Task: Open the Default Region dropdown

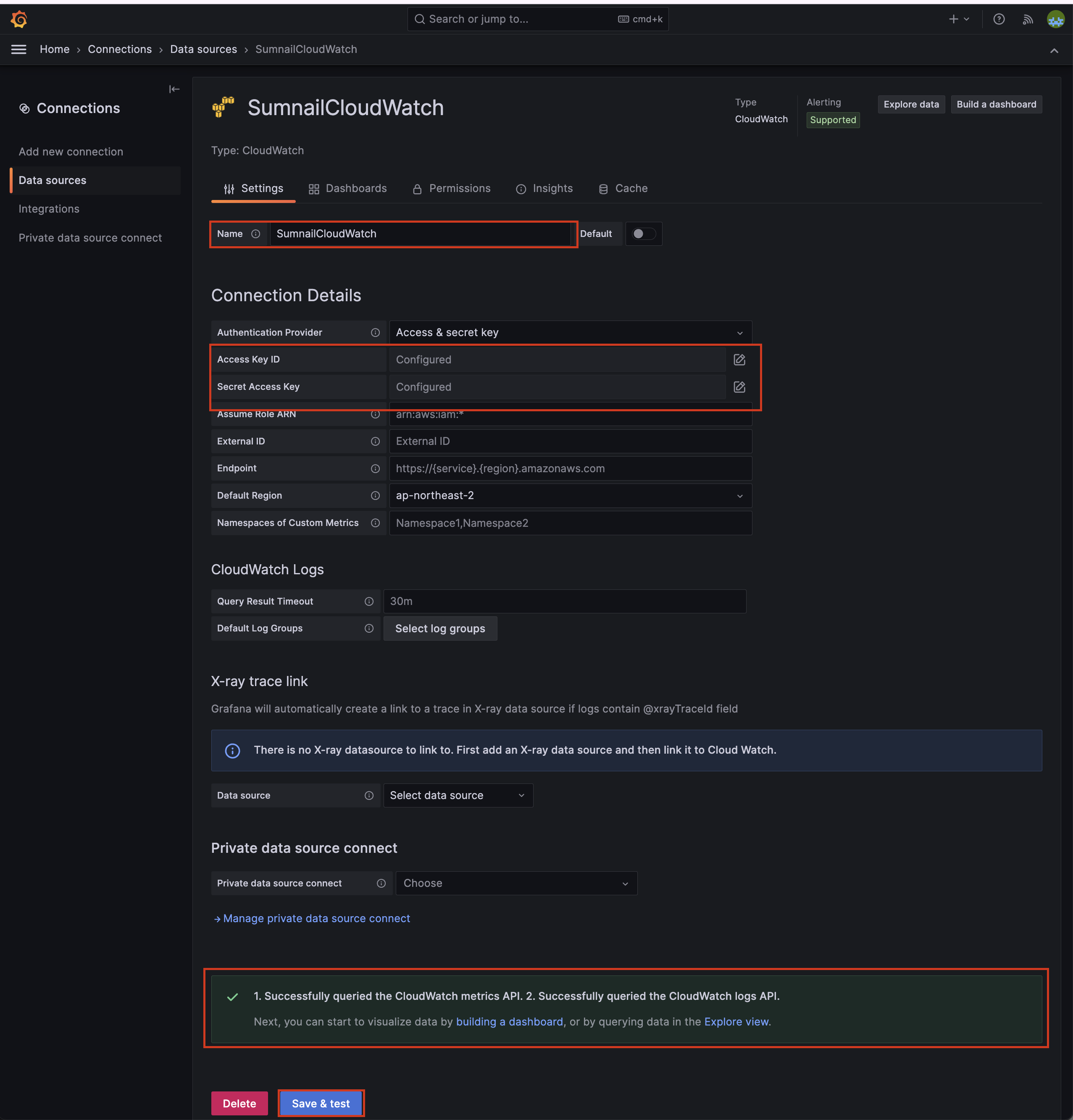Action: (570, 495)
